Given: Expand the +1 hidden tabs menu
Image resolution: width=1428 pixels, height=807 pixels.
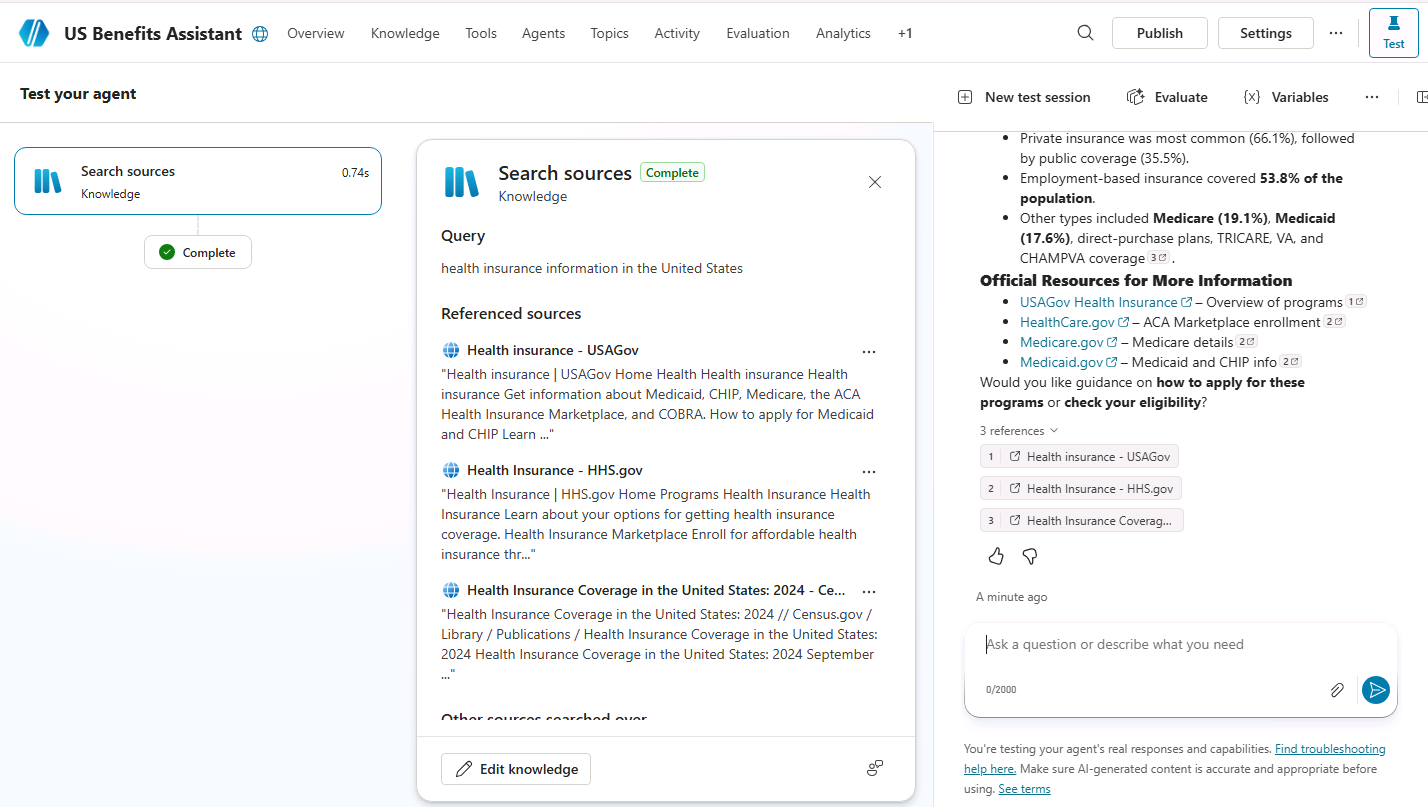Looking at the screenshot, I should [905, 33].
